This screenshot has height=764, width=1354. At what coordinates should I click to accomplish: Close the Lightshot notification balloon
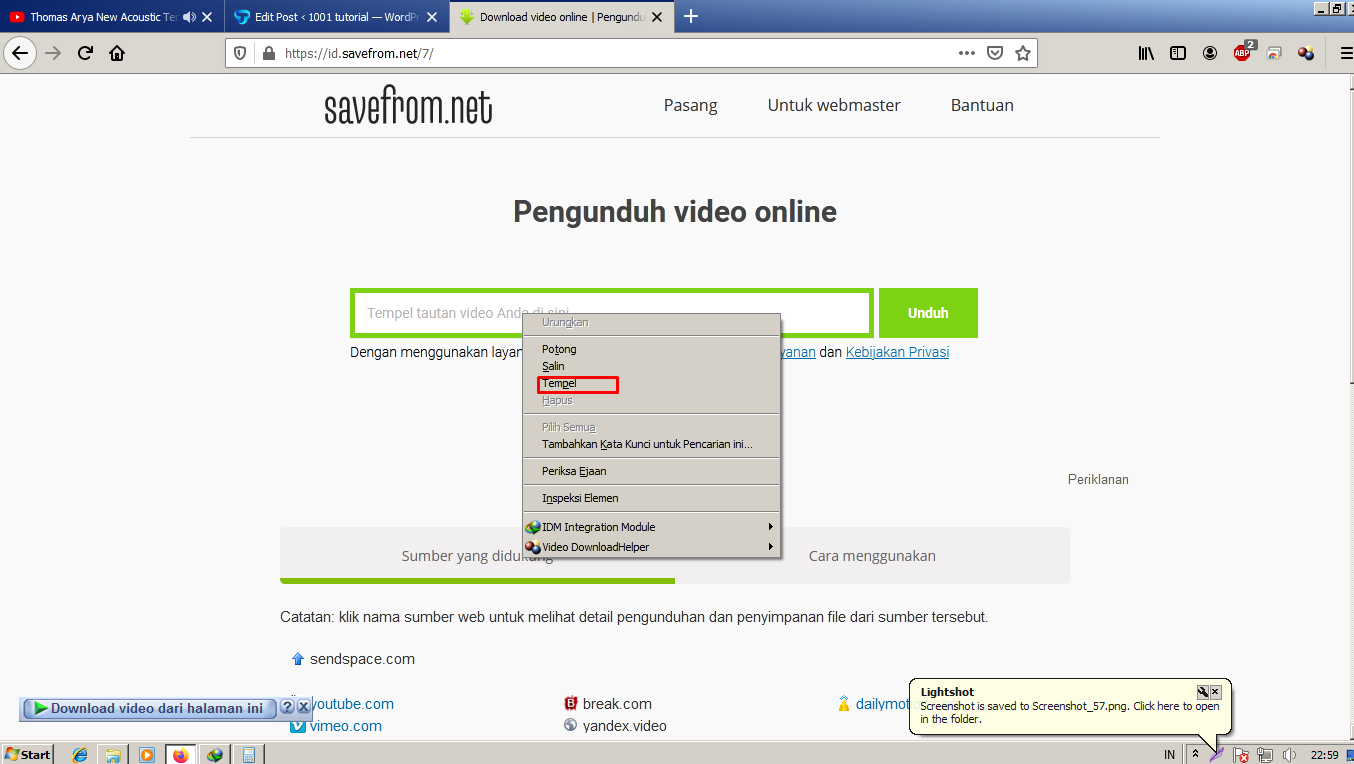(1216, 692)
